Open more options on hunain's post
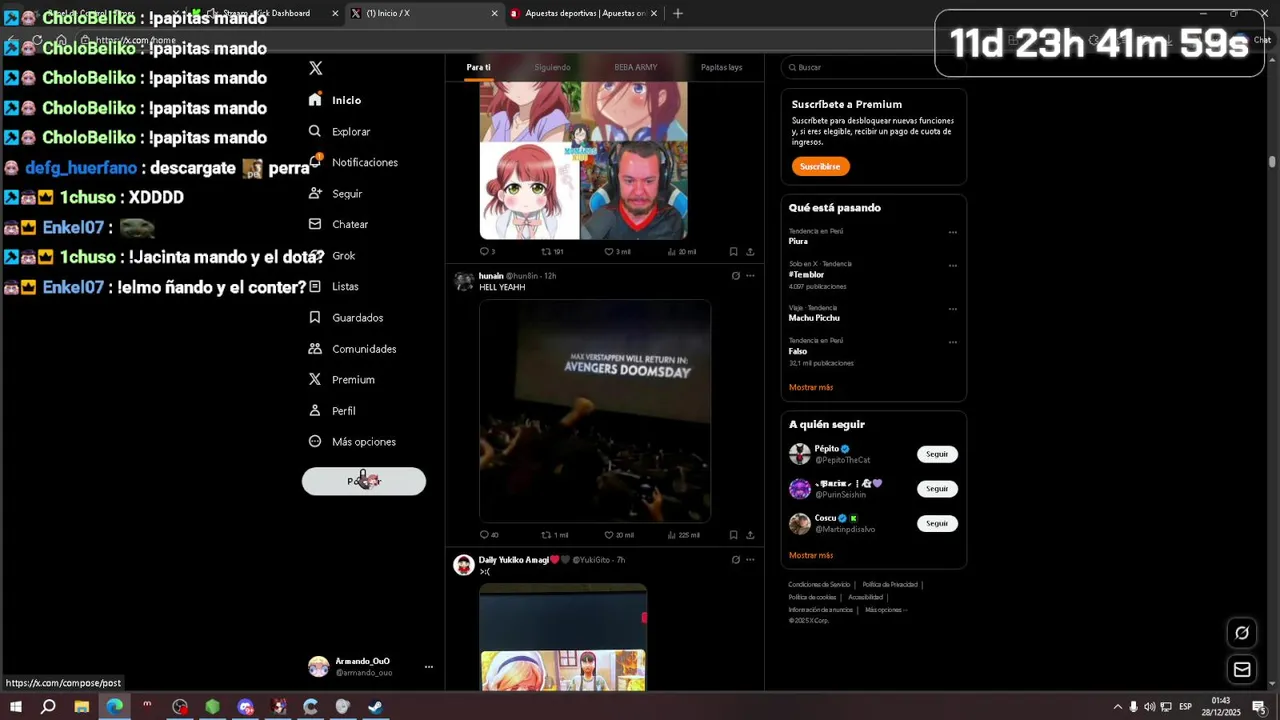 pos(750,276)
